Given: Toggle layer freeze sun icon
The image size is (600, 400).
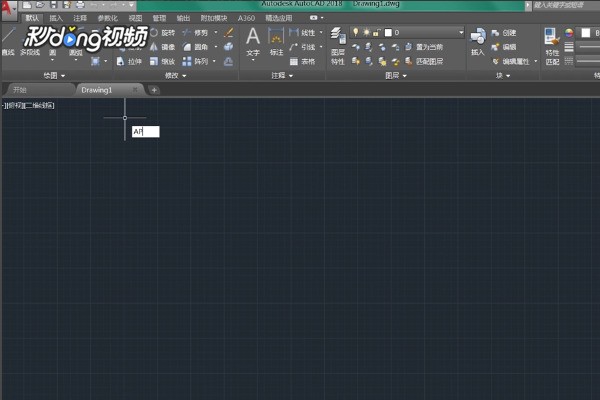Looking at the screenshot, I should click(x=366, y=33).
